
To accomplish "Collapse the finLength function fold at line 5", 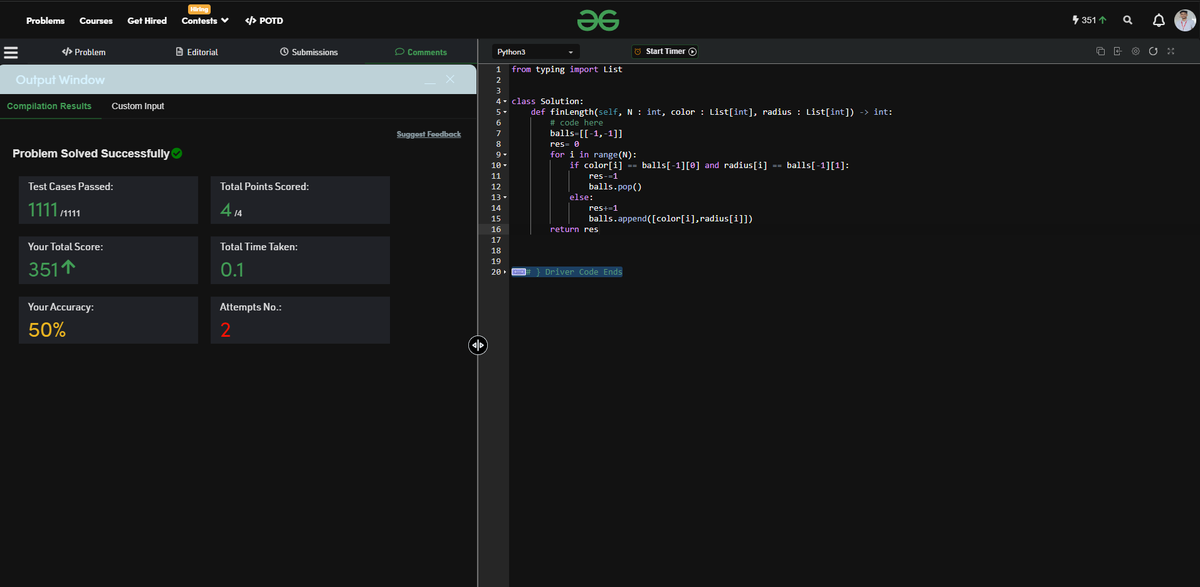I will pyautogui.click(x=507, y=112).
